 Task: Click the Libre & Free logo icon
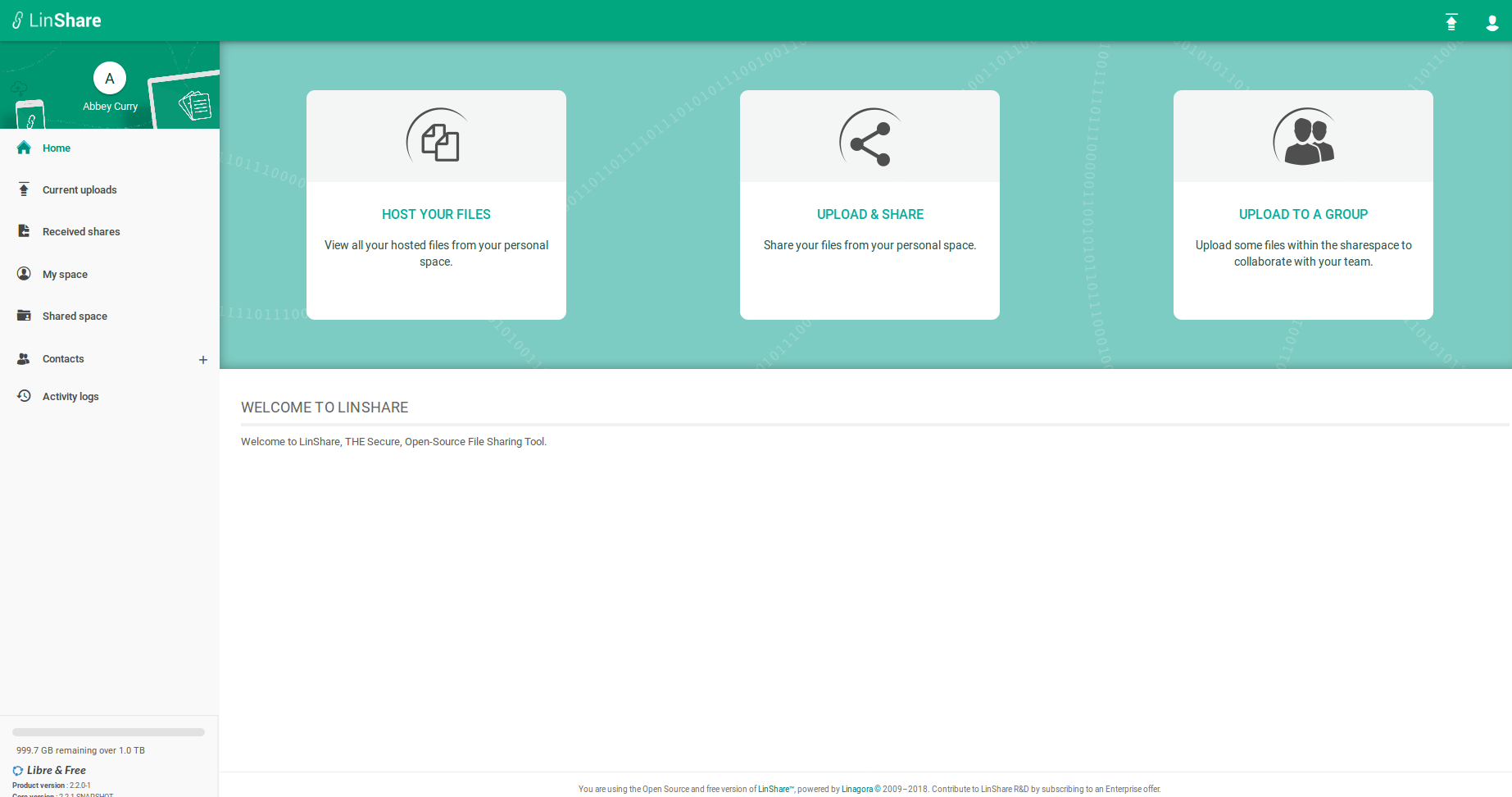click(x=18, y=771)
